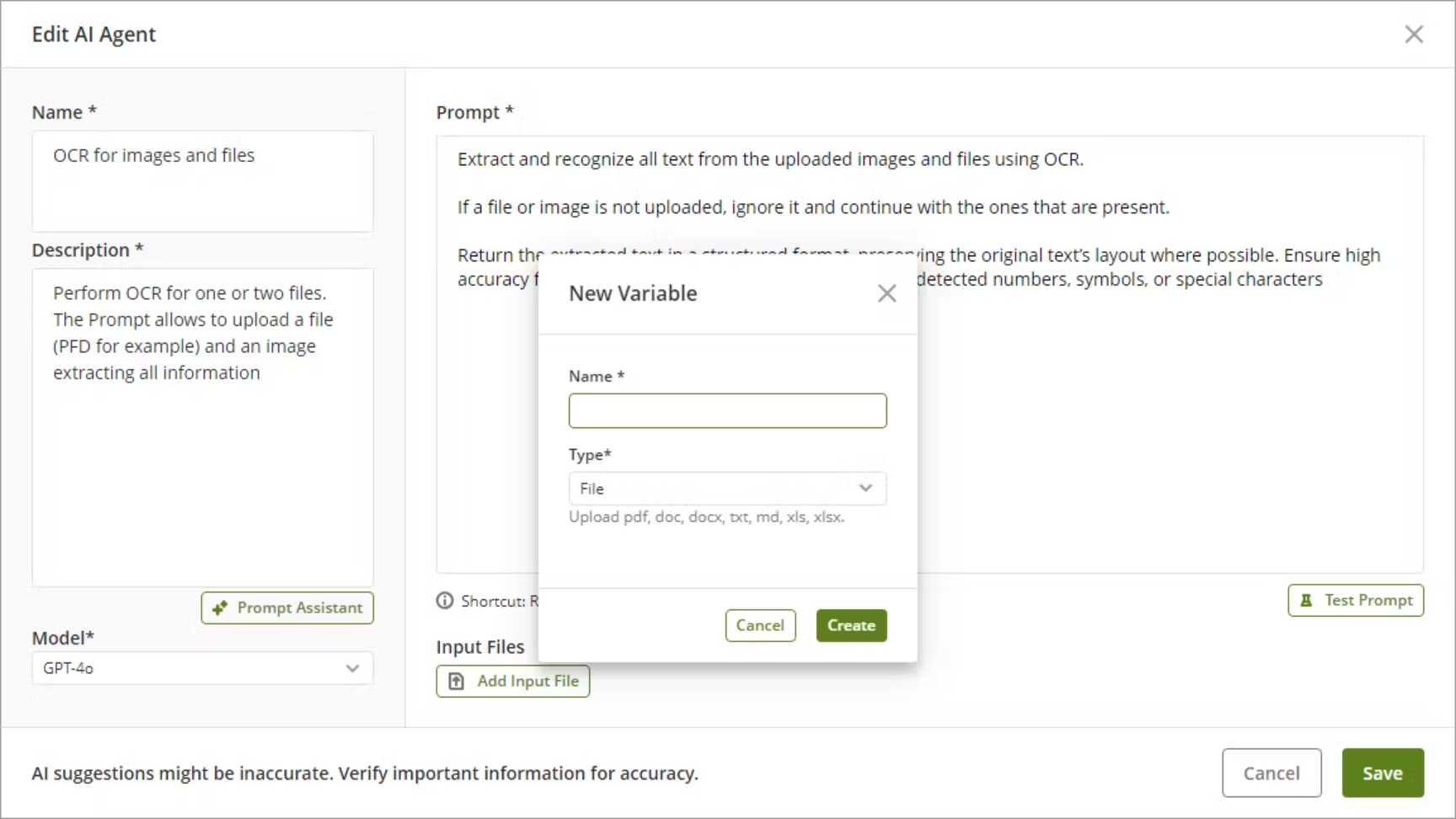
Task: Click Cancel at the dialog bottom
Action: tap(1271, 773)
